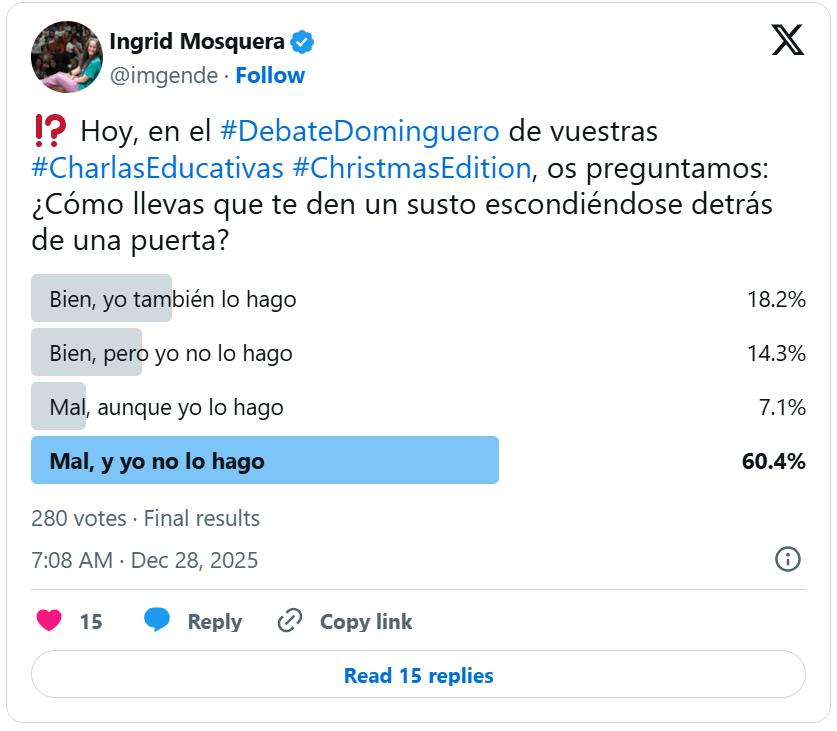Screen dimensions: 837x731
Task: Click the pink heart like icon
Action: pyautogui.click(x=49, y=621)
